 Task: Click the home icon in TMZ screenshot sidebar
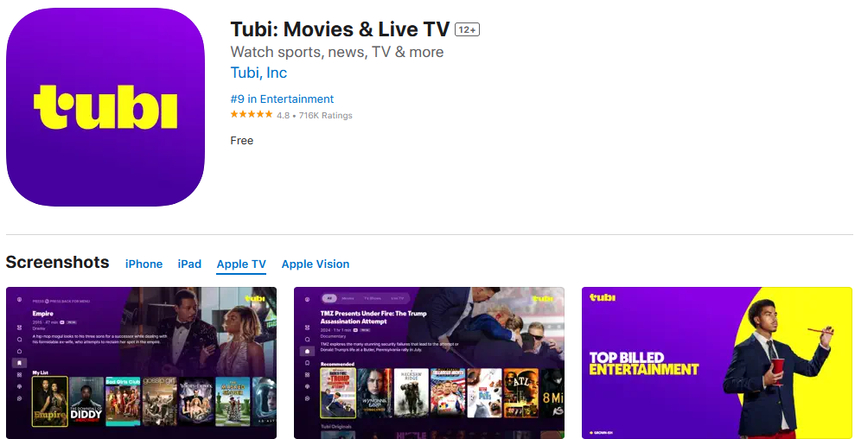(308, 351)
